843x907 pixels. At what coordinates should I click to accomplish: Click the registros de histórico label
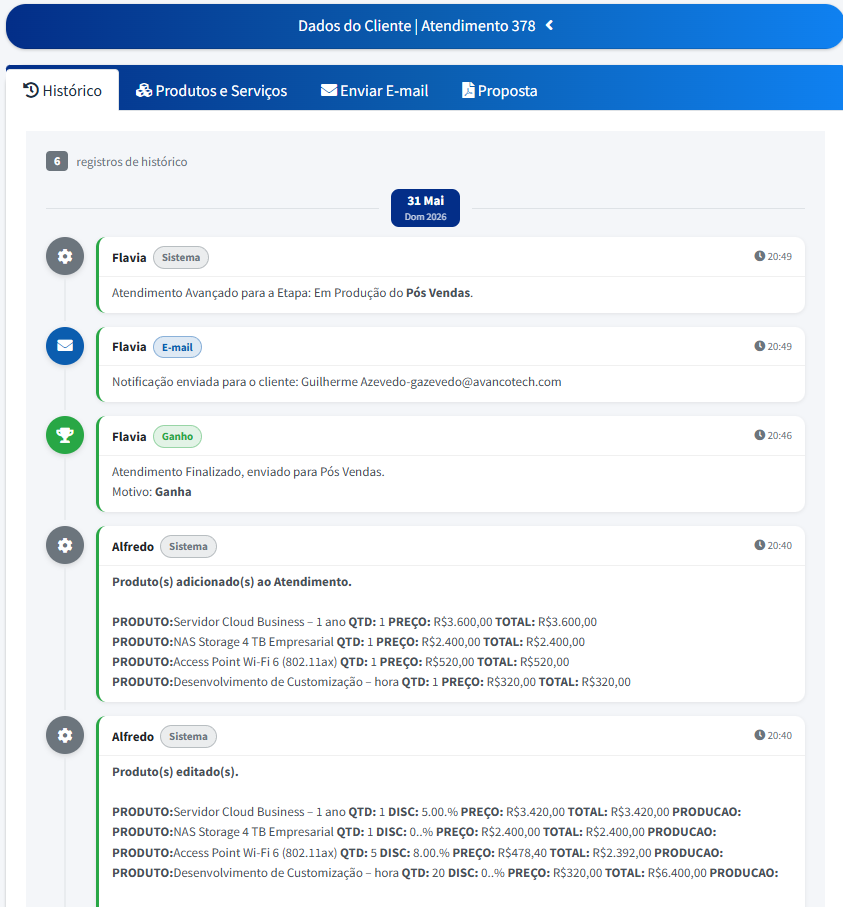[x=132, y=162]
